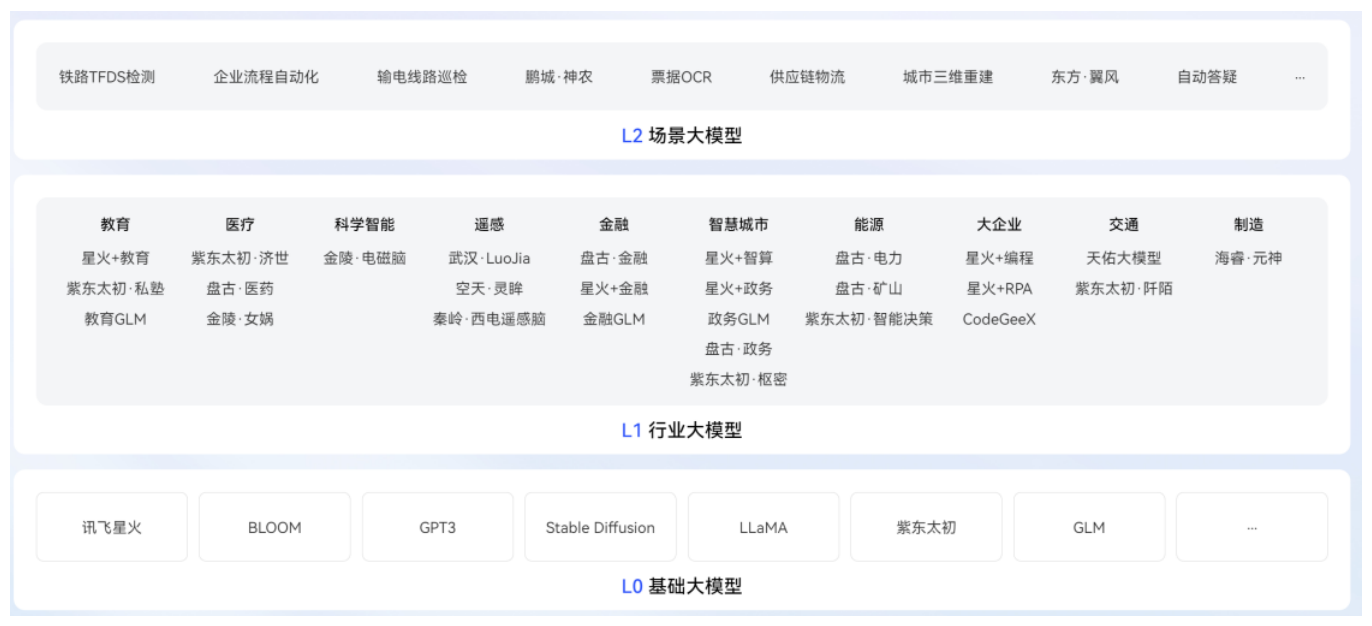This screenshot has height=626, width=1372.
Task: Select 金陵·女娲 model
Action: point(240,319)
